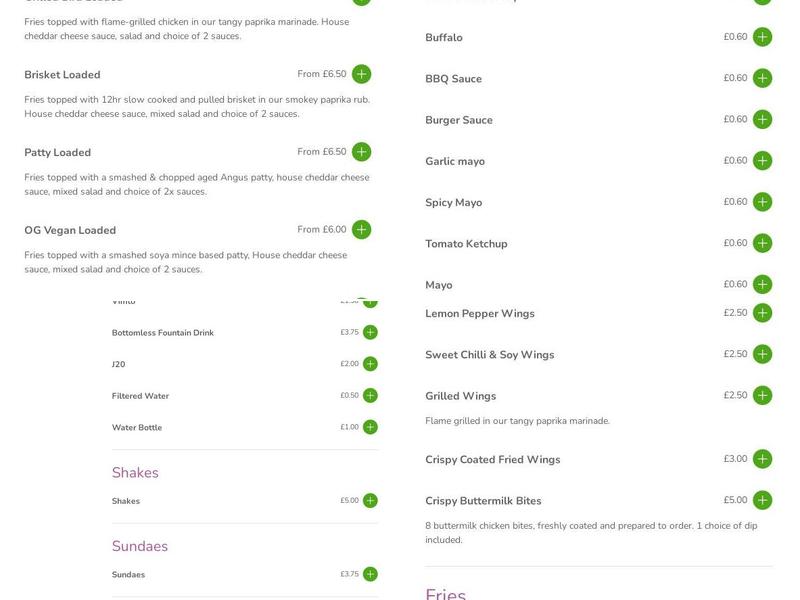Add Filtered Water with the plus icon
This screenshot has width=800, height=600.
coord(370,395)
